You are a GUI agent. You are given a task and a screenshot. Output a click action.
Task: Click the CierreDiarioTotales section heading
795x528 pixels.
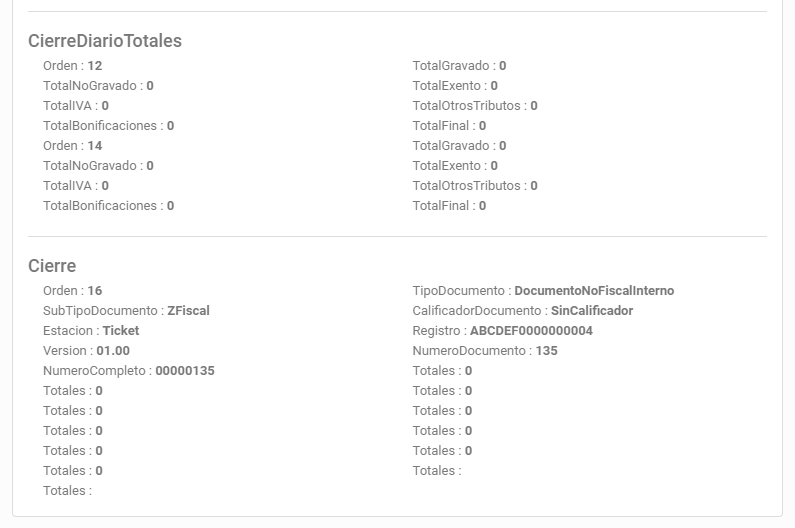(x=105, y=41)
